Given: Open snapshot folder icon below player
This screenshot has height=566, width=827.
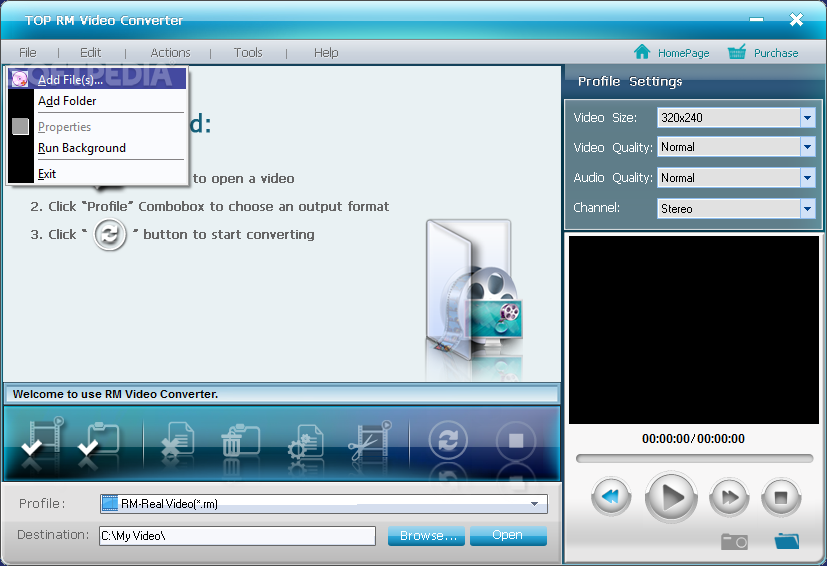Looking at the screenshot, I should pyautogui.click(x=787, y=541).
